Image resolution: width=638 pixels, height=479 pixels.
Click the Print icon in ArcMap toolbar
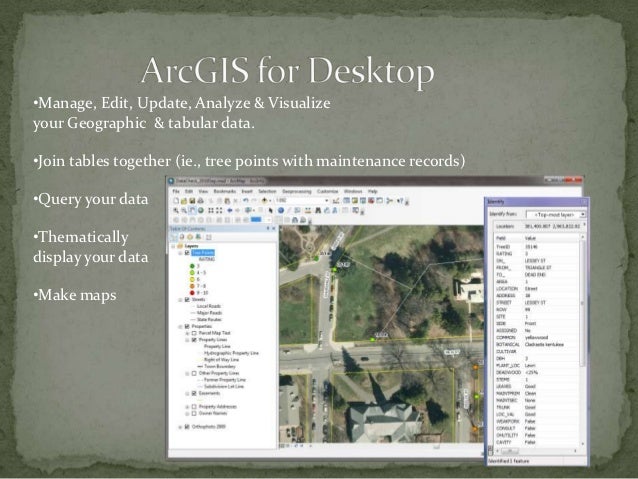coord(200,201)
